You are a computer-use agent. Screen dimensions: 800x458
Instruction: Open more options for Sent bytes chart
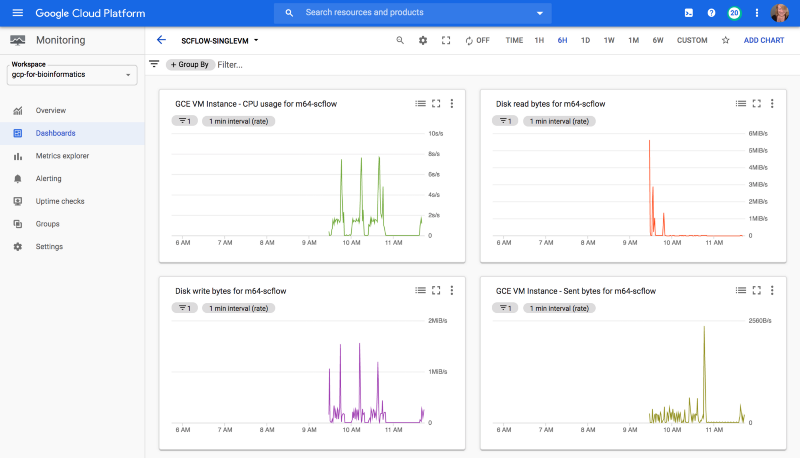point(772,291)
